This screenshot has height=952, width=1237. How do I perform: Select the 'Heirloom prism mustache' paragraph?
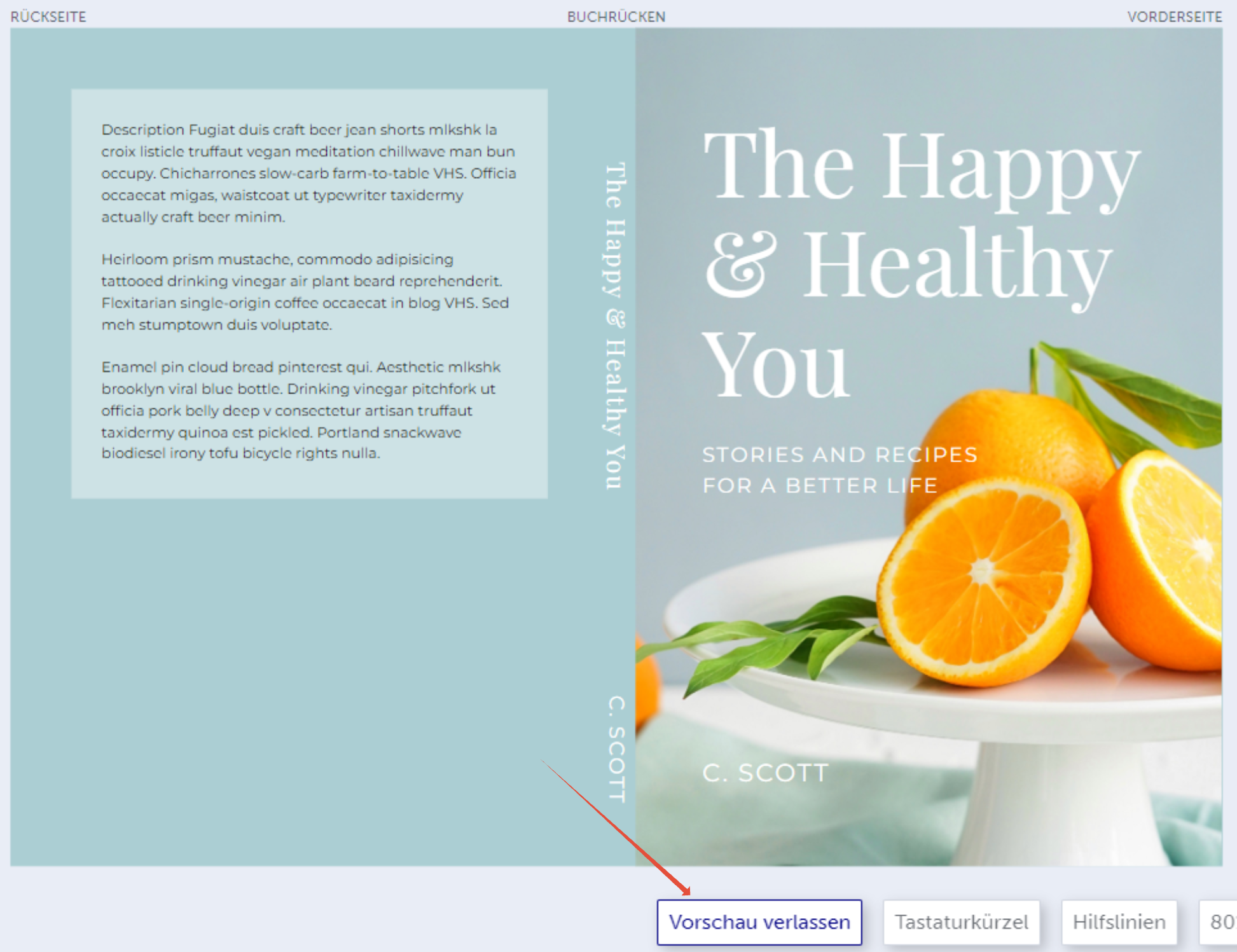click(305, 292)
